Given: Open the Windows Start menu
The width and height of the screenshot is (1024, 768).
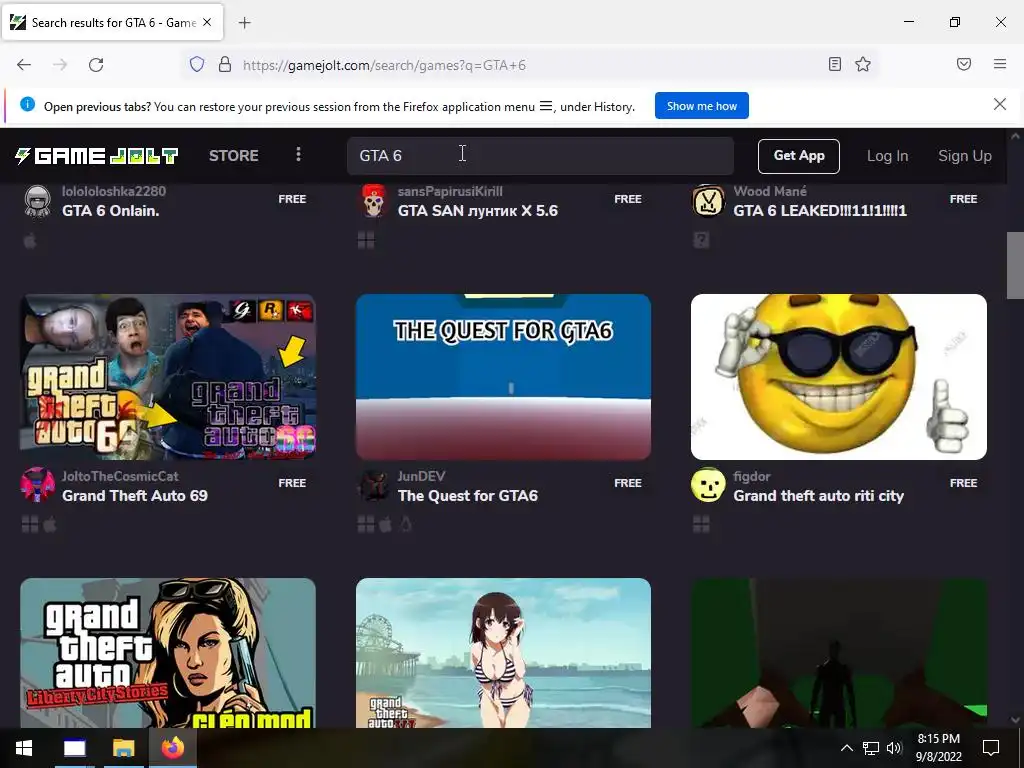Looking at the screenshot, I should pyautogui.click(x=24, y=748).
